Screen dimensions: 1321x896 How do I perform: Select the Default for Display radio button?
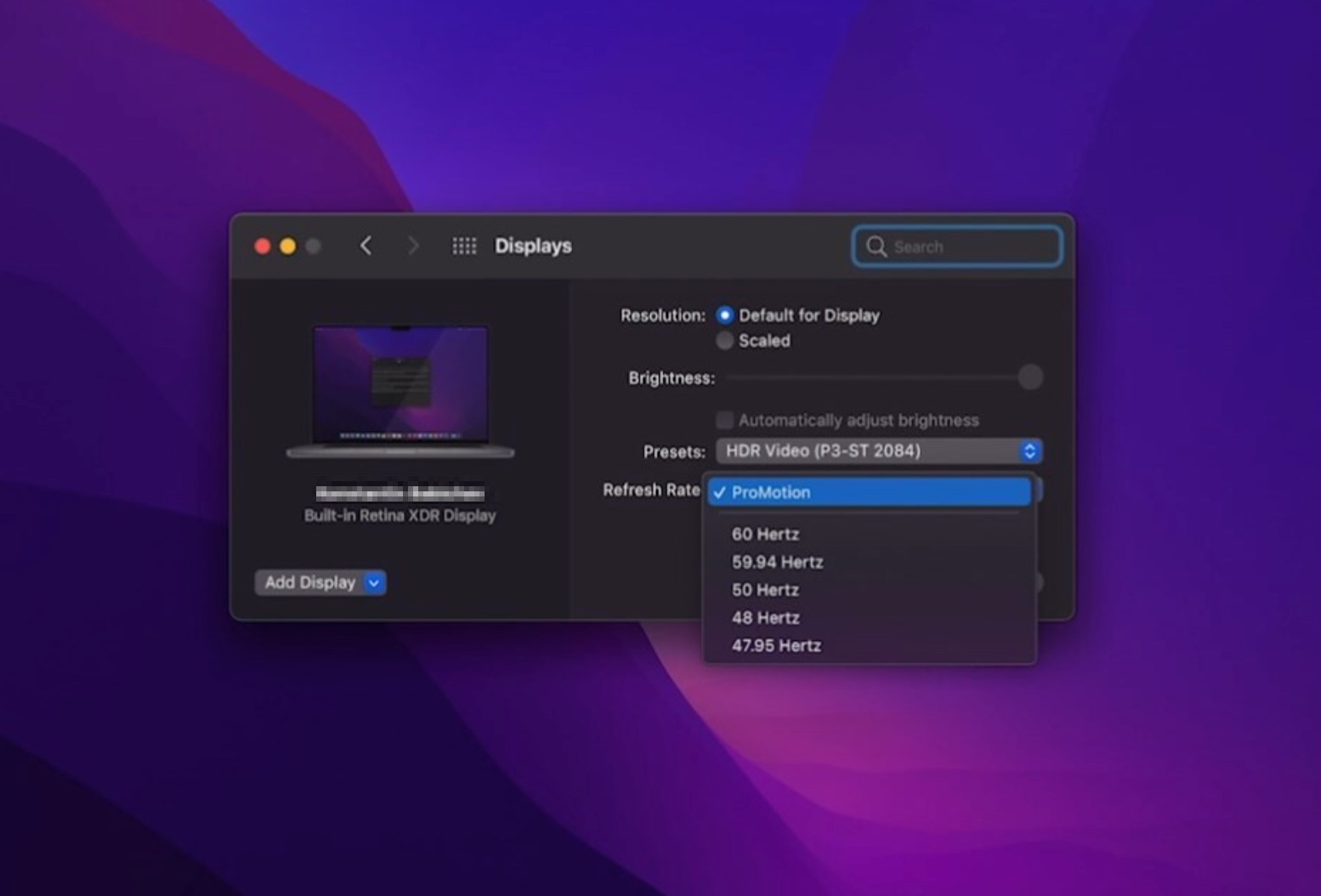pyautogui.click(x=724, y=315)
